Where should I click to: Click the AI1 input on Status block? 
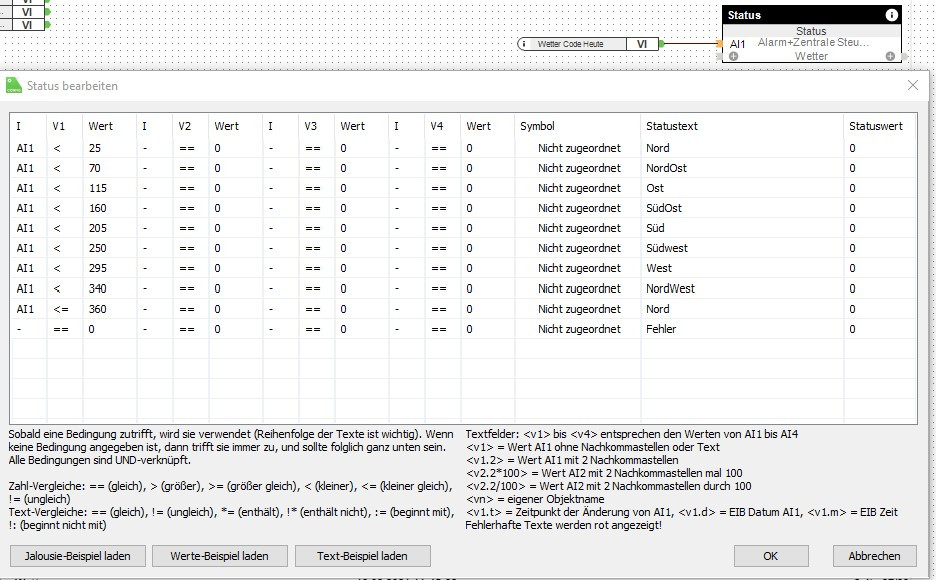pyautogui.click(x=737, y=44)
